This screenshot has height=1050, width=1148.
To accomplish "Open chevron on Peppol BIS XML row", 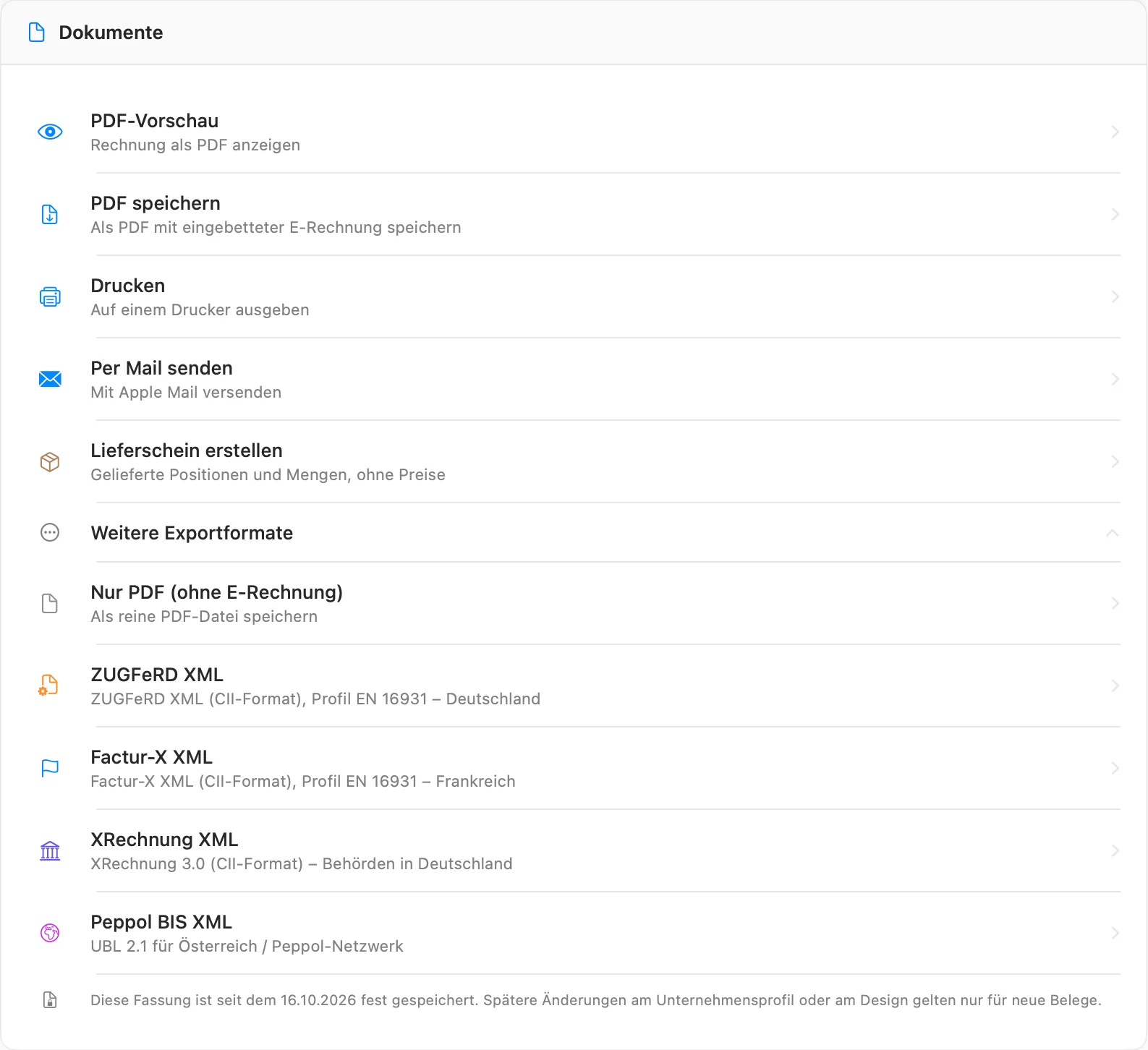I will pos(1115,933).
